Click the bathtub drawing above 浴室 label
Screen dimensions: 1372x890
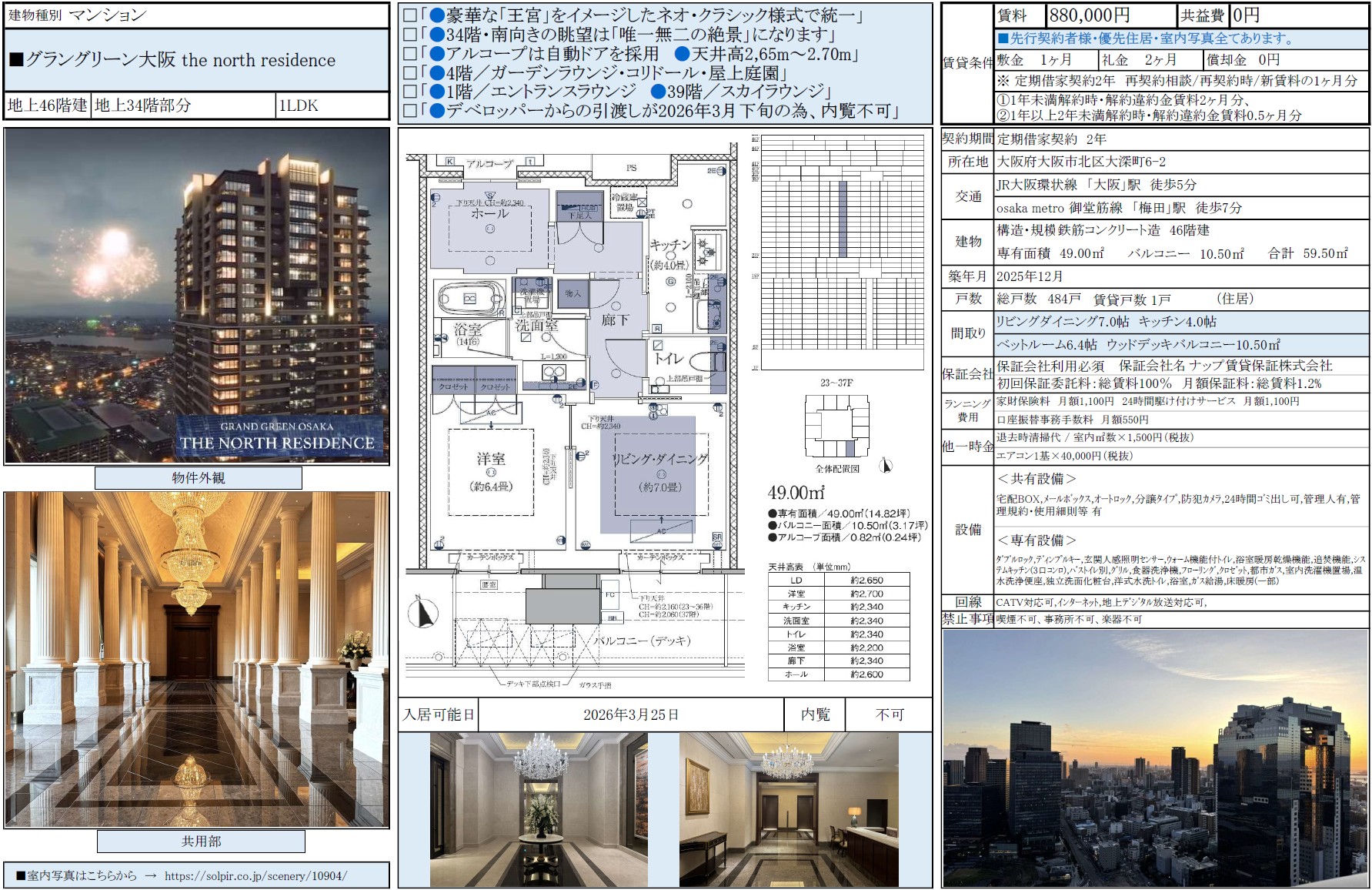[x=469, y=299]
